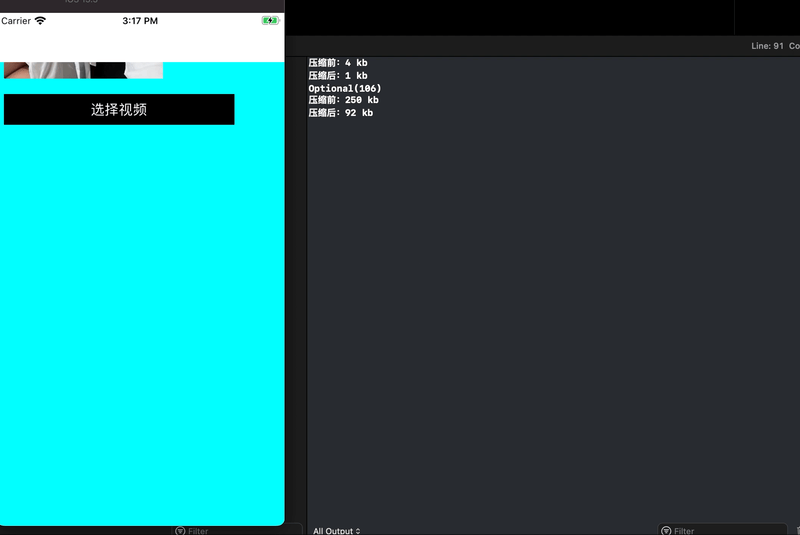
Task: Click console line 压缩前: 4 kb
Action: pos(338,63)
